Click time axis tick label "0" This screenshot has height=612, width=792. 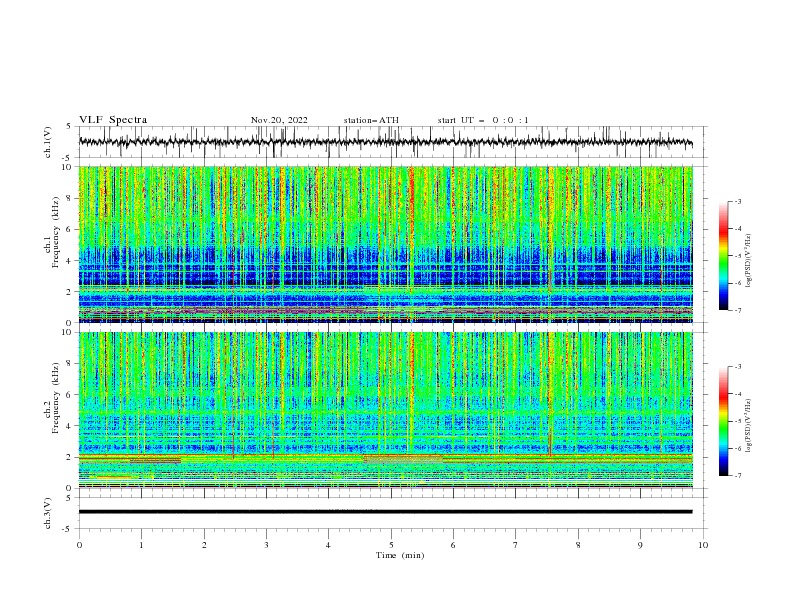79,545
